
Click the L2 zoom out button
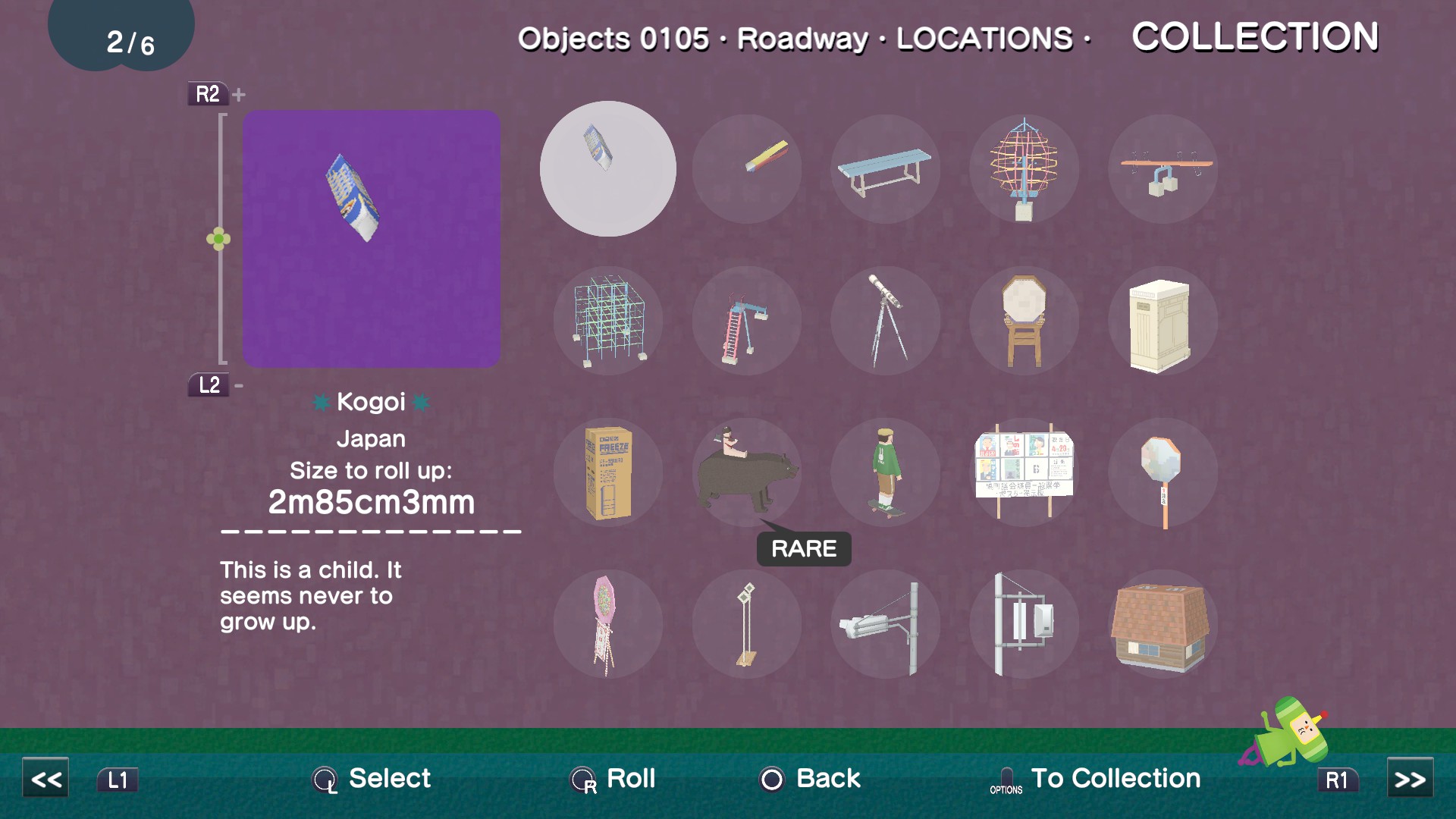tap(209, 385)
